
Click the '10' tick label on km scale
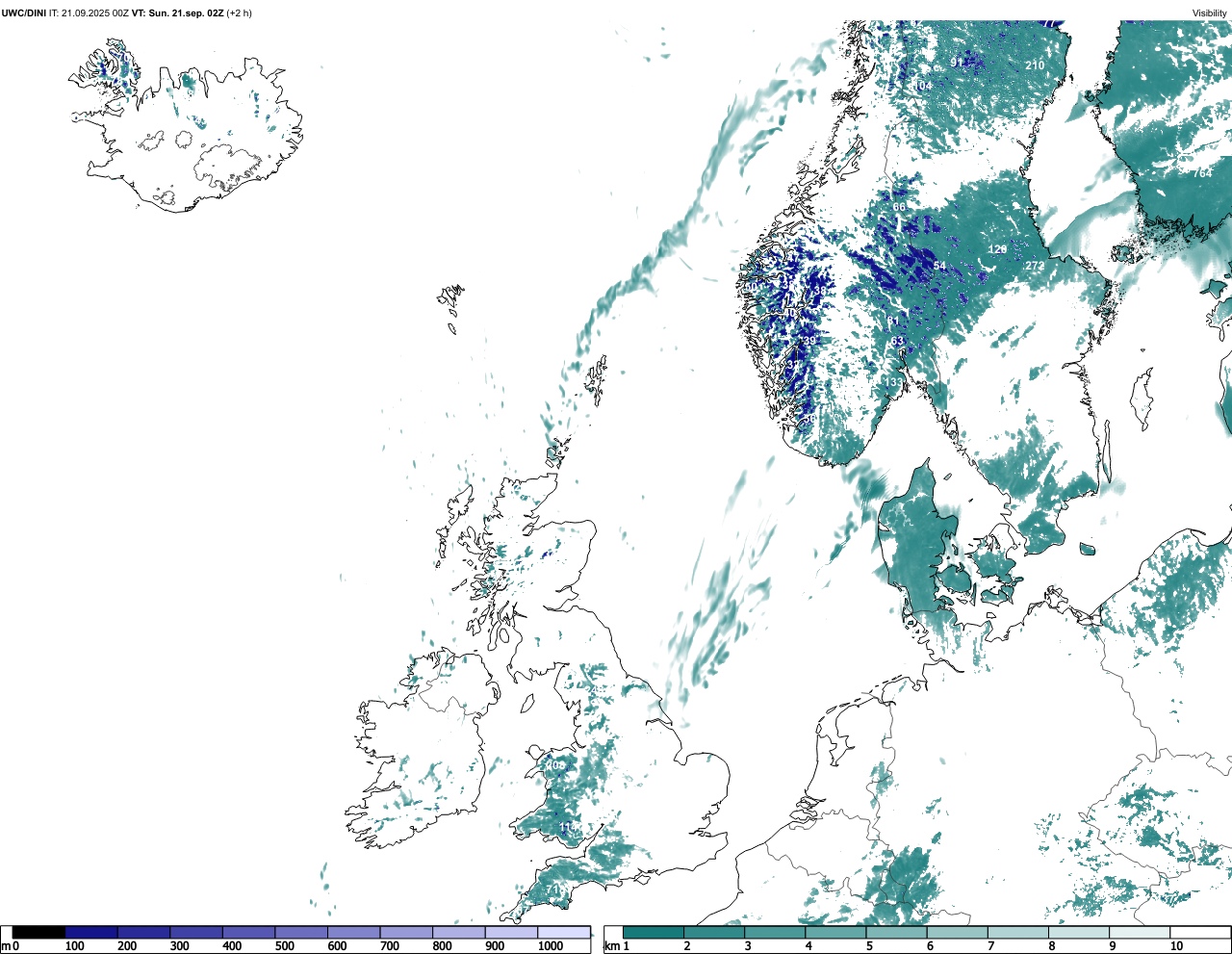(x=1176, y=946)
